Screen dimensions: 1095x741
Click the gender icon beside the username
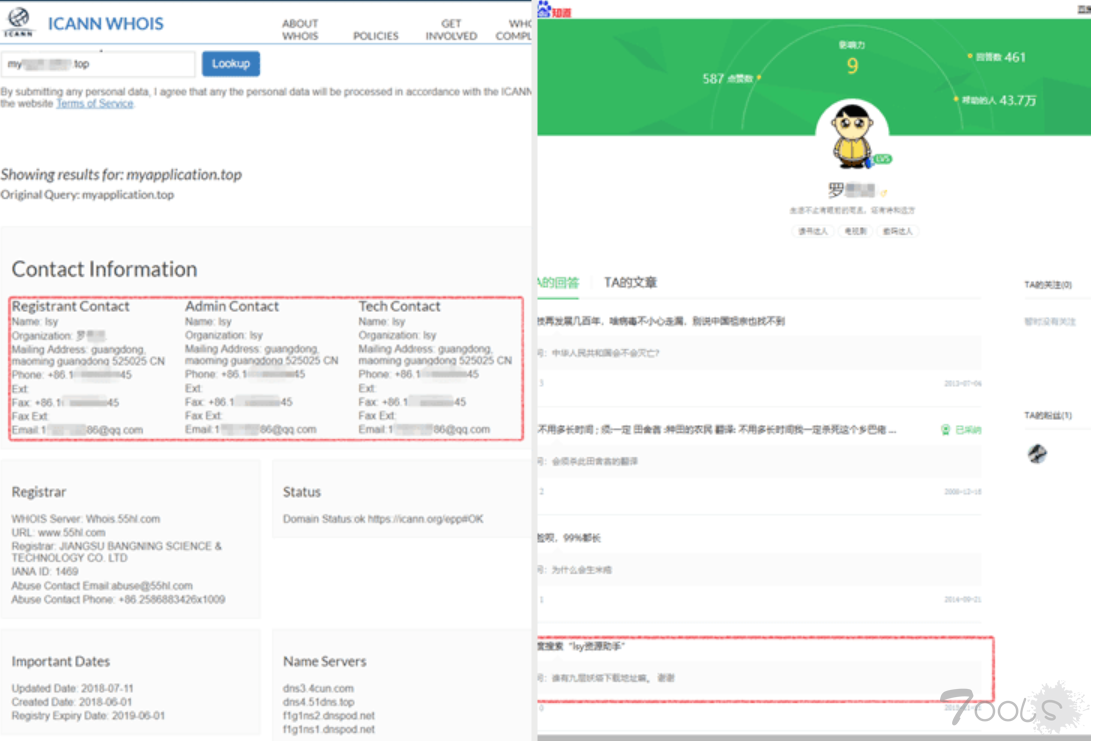point(883,192)
